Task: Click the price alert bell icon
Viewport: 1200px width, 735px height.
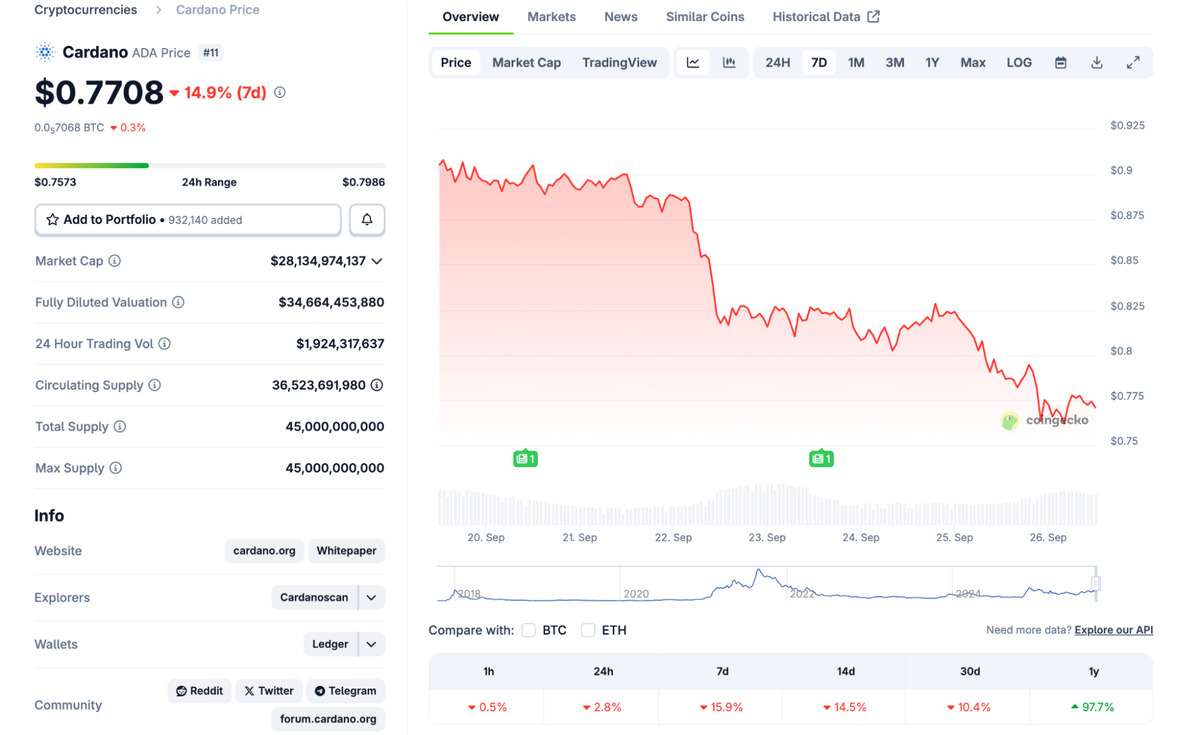Action: pos(367,220)
